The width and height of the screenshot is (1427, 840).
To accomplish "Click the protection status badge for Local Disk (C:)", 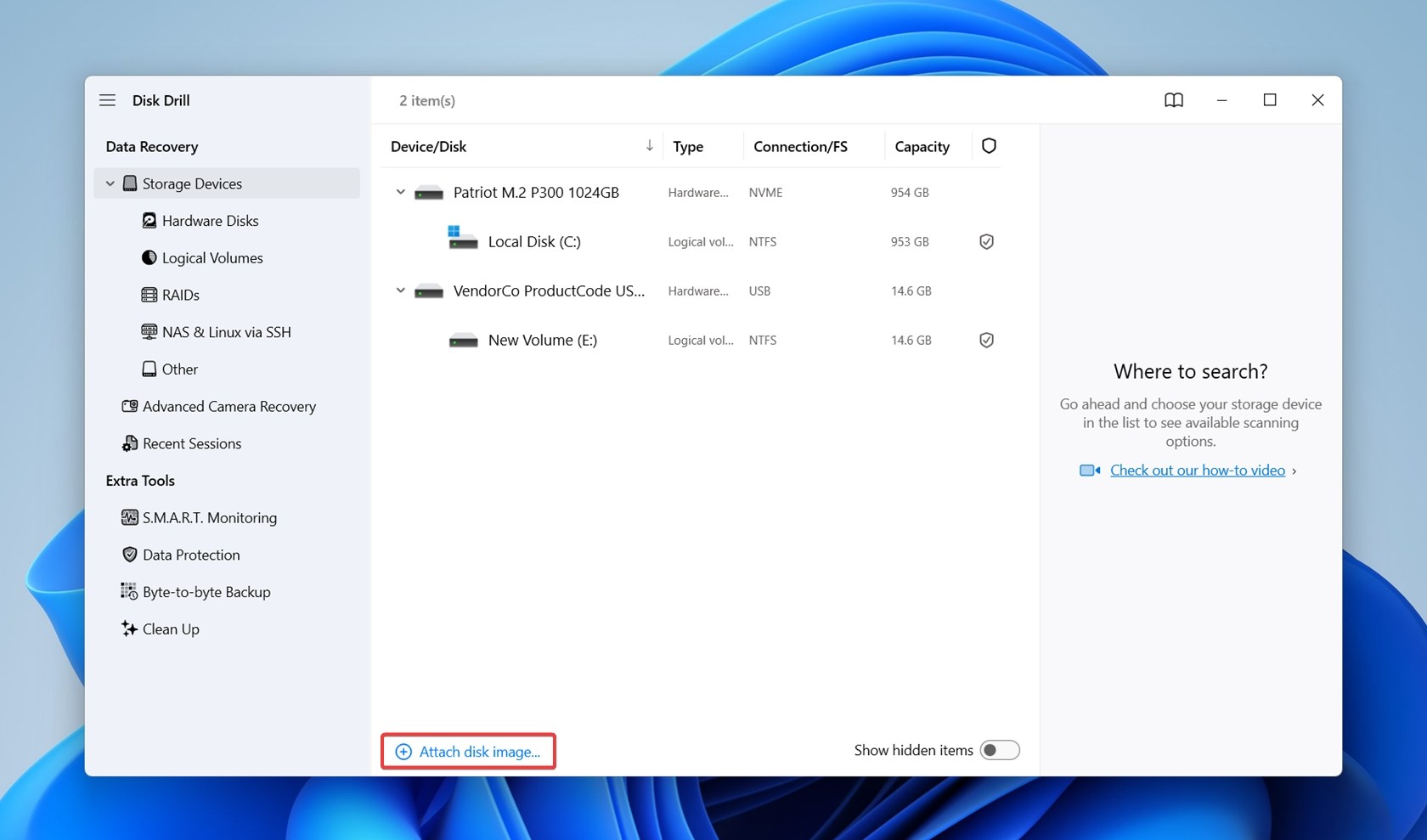I will pyautogui.click(x=986, y=241).
